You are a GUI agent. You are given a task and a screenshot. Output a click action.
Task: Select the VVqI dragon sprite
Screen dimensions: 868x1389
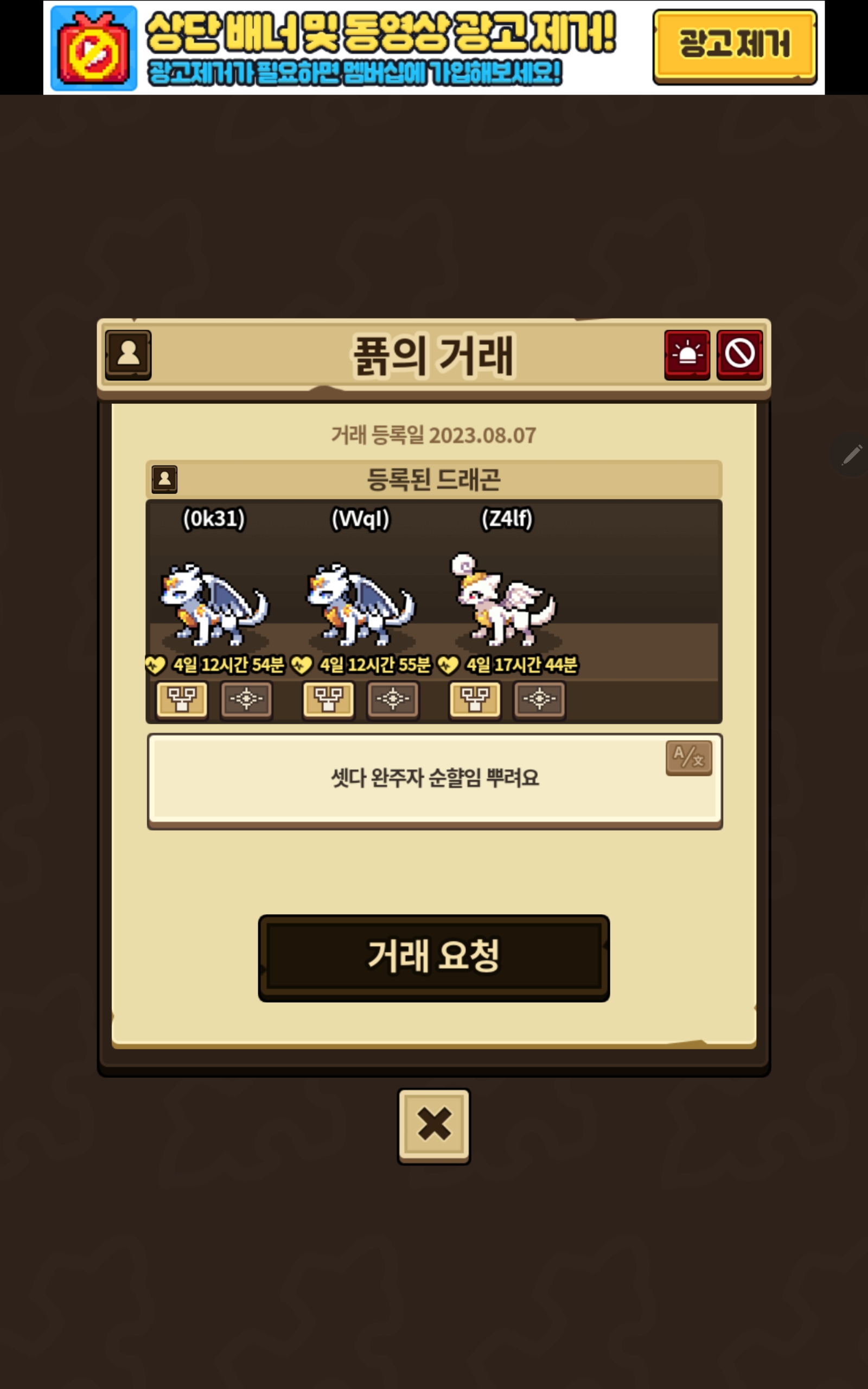360,604
